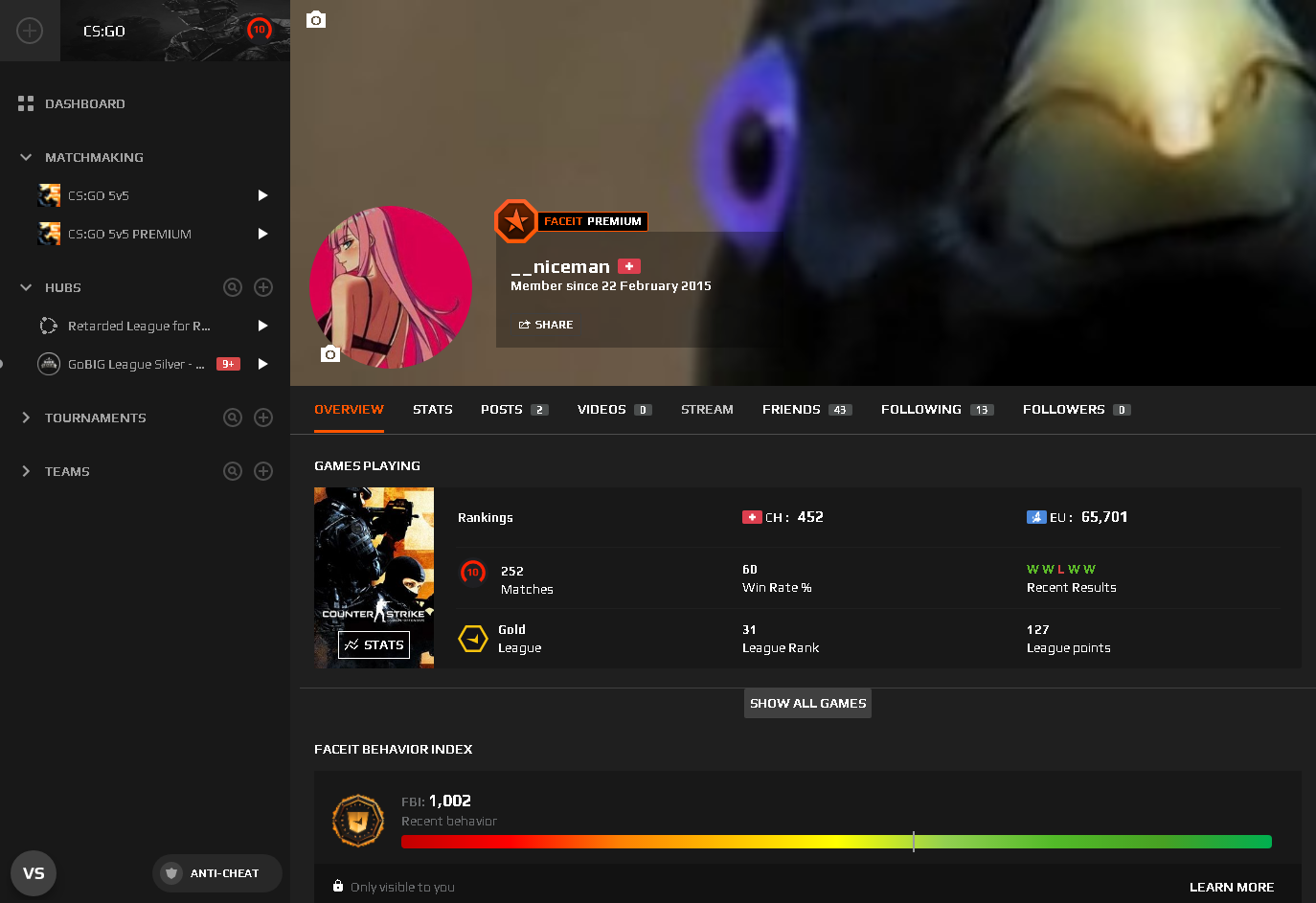1316x903 pixels.
Task: Open GoBIG League 9+ notifications badge
Action: coord(228,364)
